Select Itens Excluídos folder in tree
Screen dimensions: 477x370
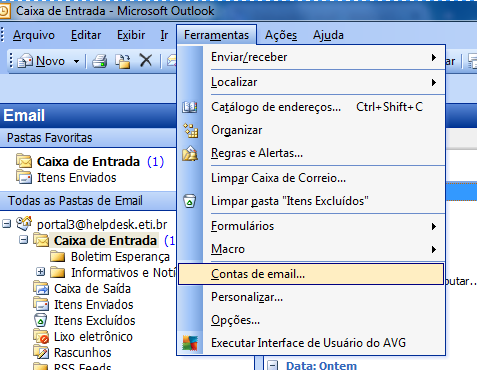[95, 321]
